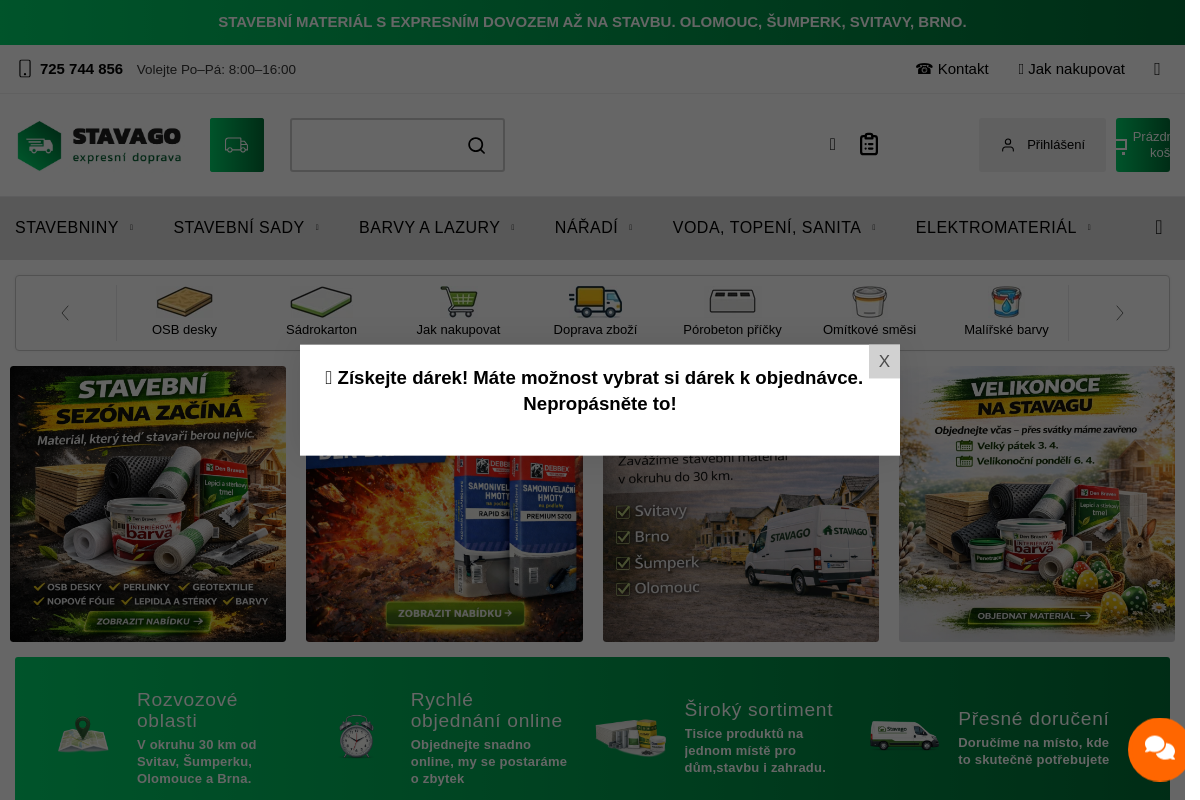Open the Sádrokarton category icon
Viewport: 1200px width, 800px height.
click(321, 302)
